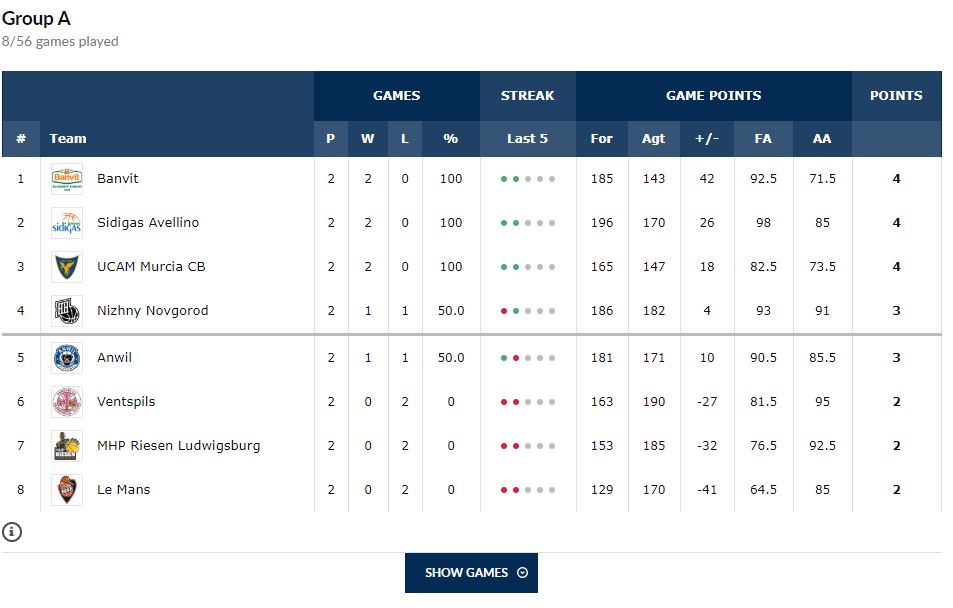Screen dimensions: 953x608
Task: Select the Team column header
Action: [68, 139]
